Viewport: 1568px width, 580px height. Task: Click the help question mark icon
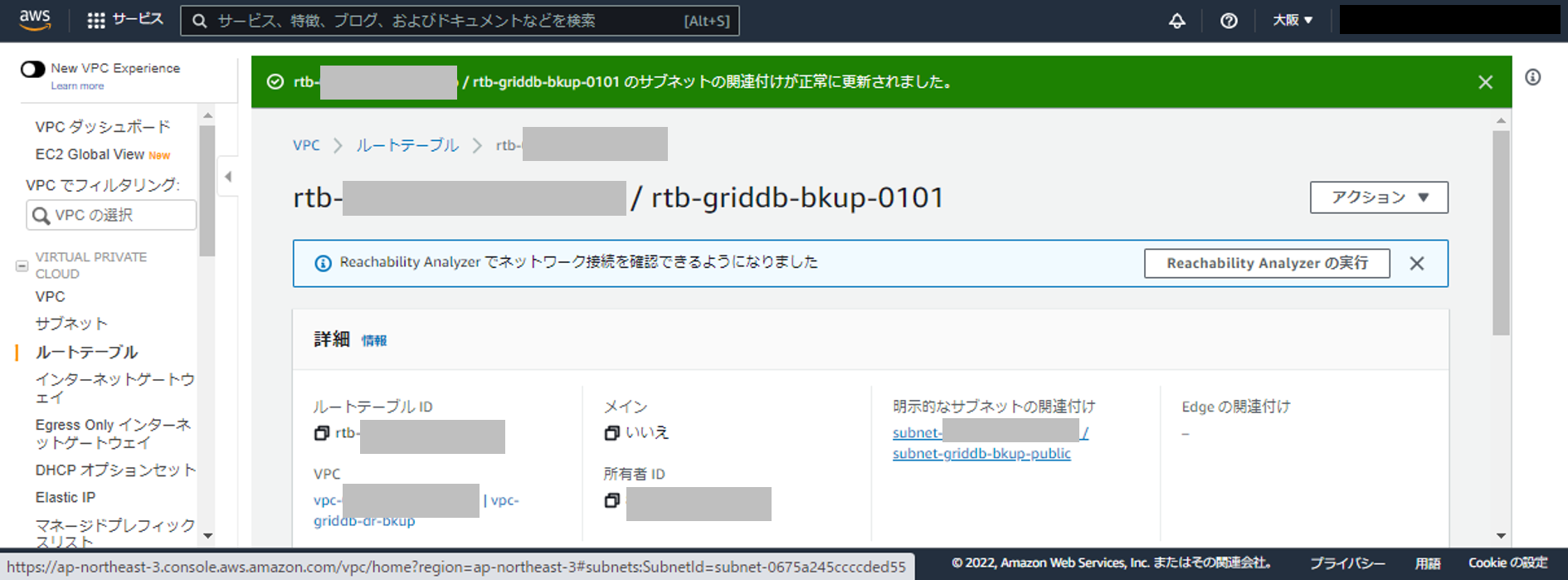pyautogui.click(x=1229, y=21)
